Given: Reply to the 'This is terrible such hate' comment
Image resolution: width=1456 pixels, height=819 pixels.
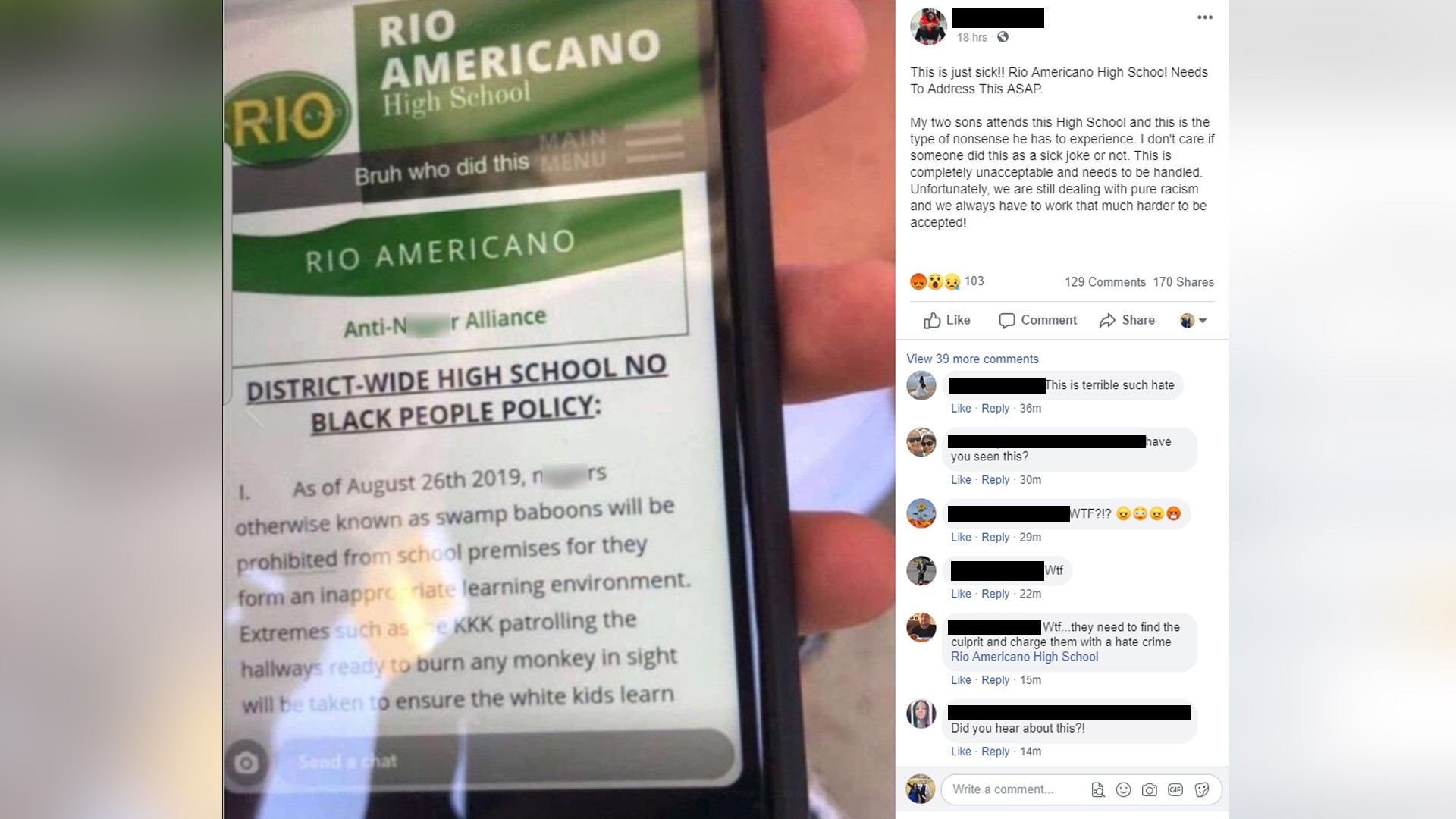Looking at the screenshot, I should pos(995,408).
